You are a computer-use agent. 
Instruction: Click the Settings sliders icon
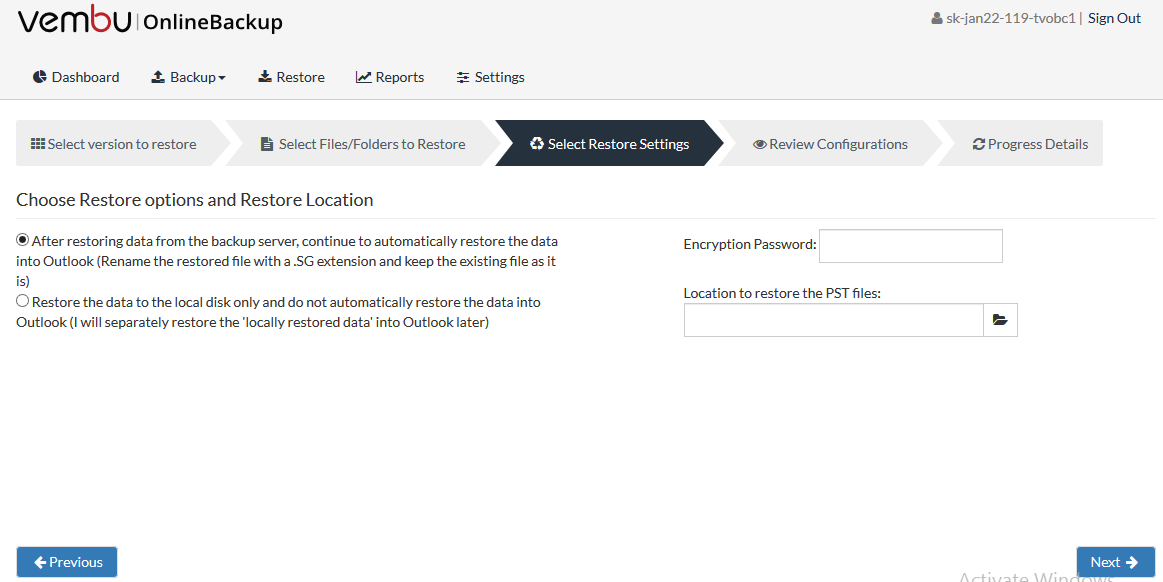463,77
